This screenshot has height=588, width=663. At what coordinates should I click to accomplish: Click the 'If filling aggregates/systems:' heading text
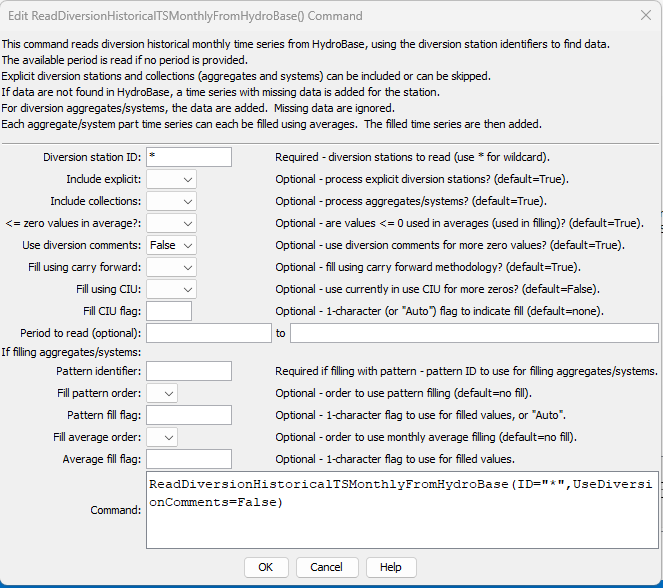pos(71,352)
